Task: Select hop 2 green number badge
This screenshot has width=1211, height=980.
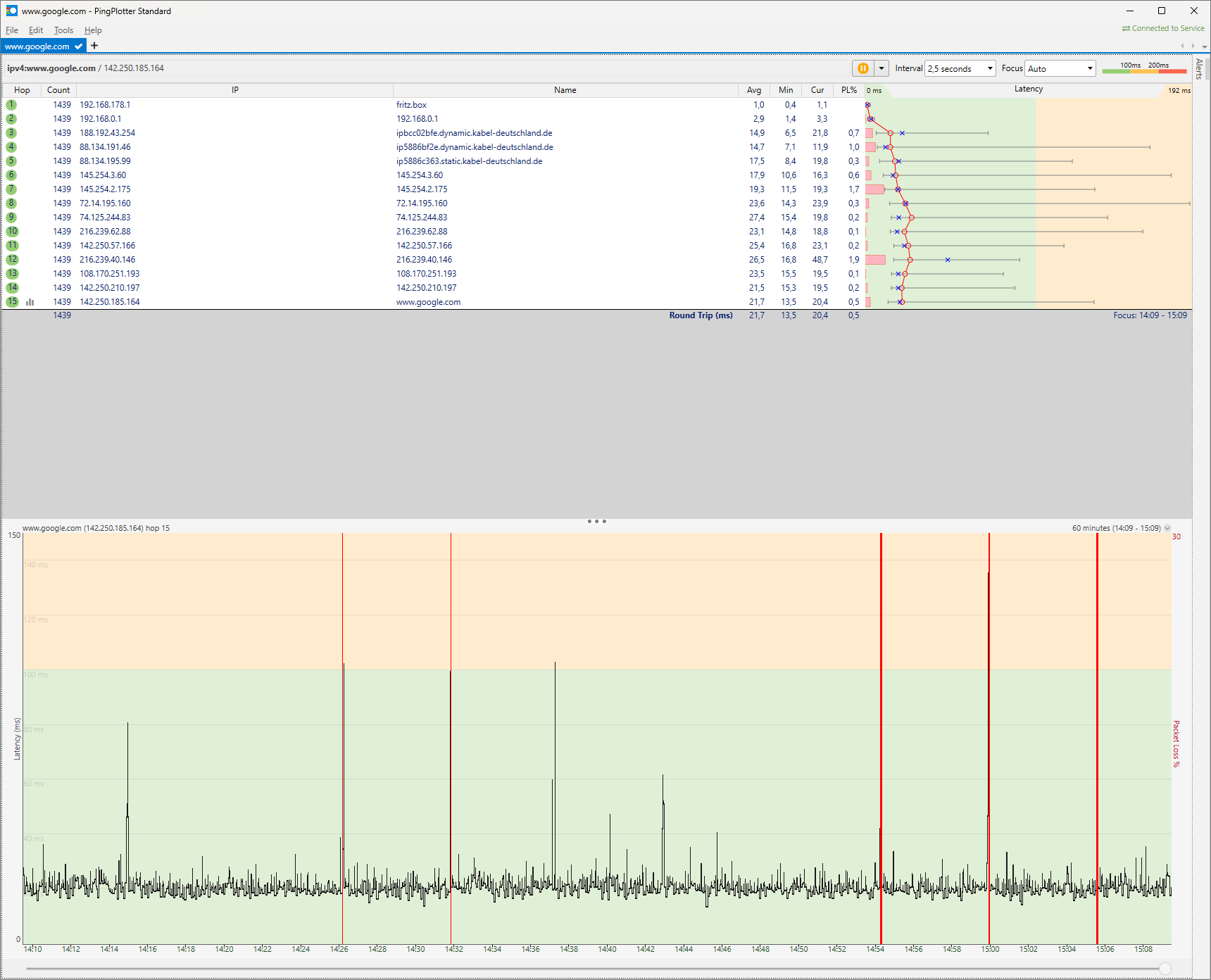Action: tap(11, 119)
